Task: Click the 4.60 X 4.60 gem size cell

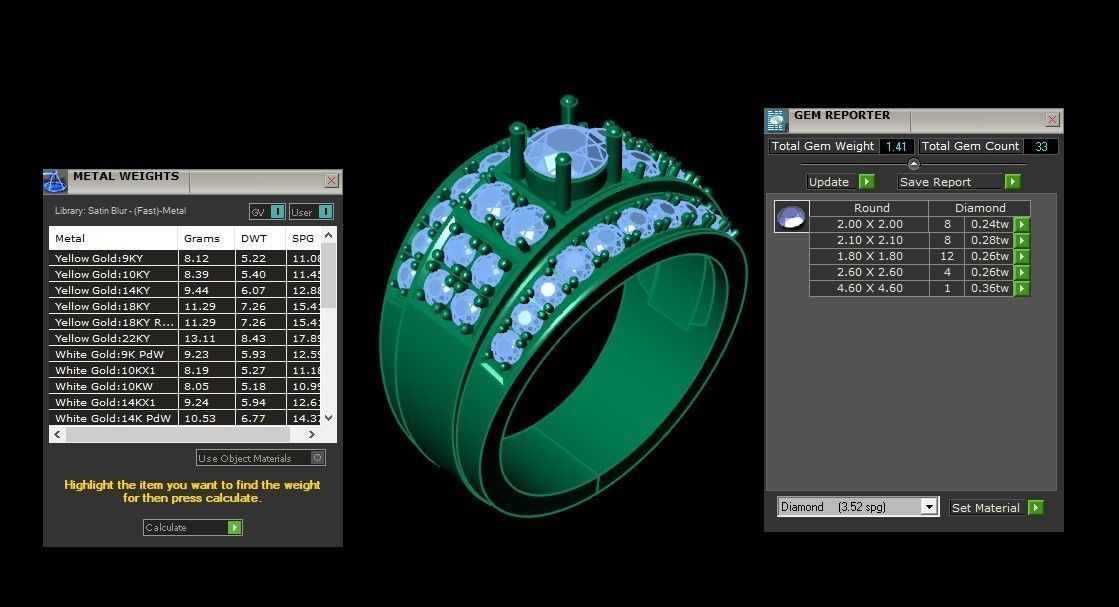Action: 869,288
